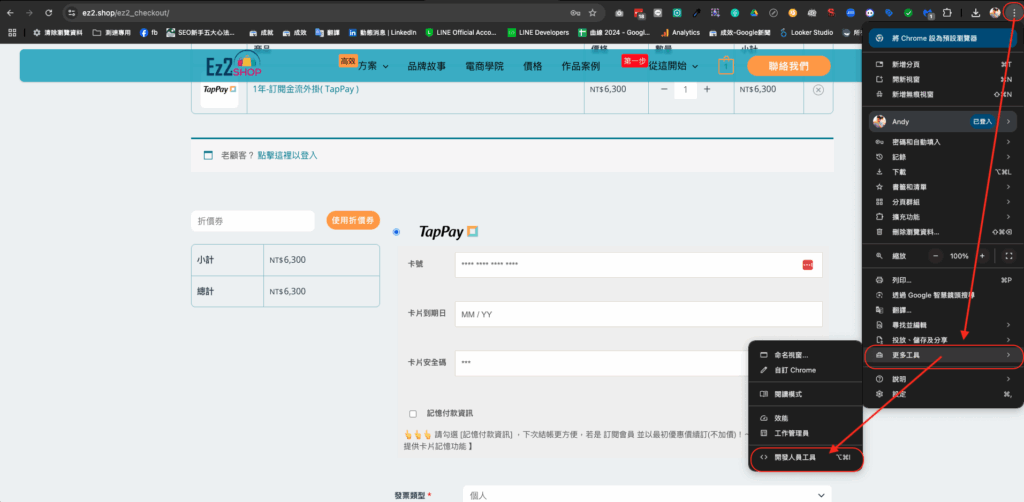Expand 分頁群組 submenu
The image size is (1024, 502).
click(x=944, y=202)
